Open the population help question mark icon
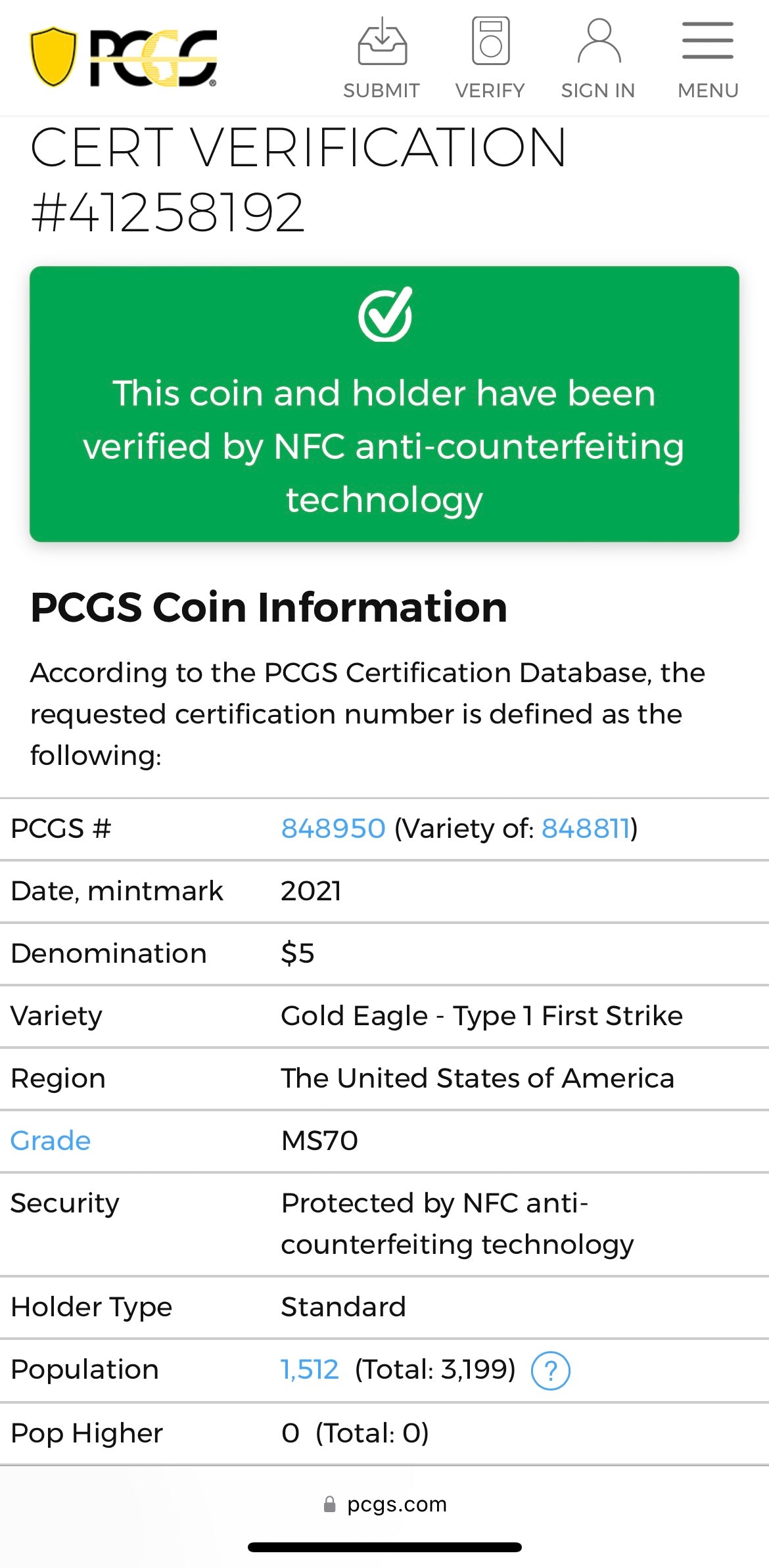Screen dimensions: 769x1568 [551, 1370]
